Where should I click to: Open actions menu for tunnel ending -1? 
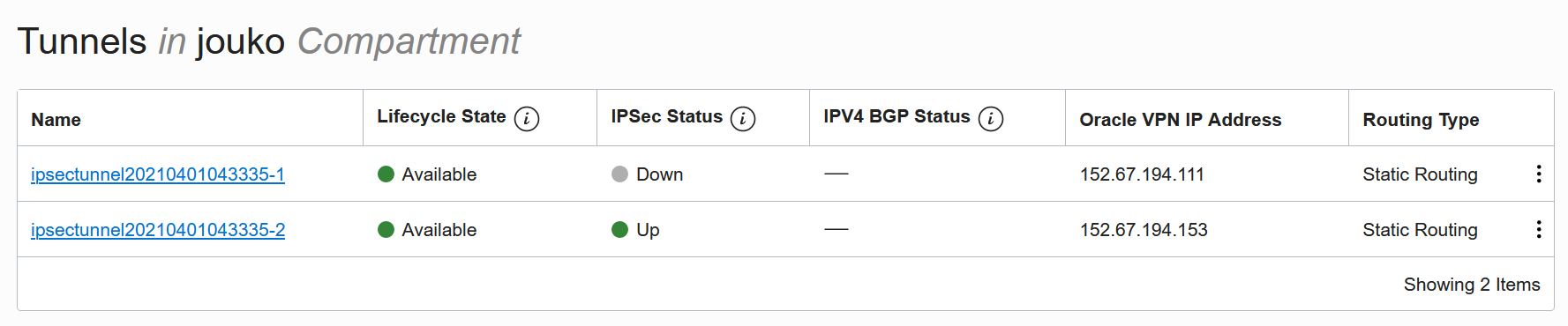tap(1539, 174)
